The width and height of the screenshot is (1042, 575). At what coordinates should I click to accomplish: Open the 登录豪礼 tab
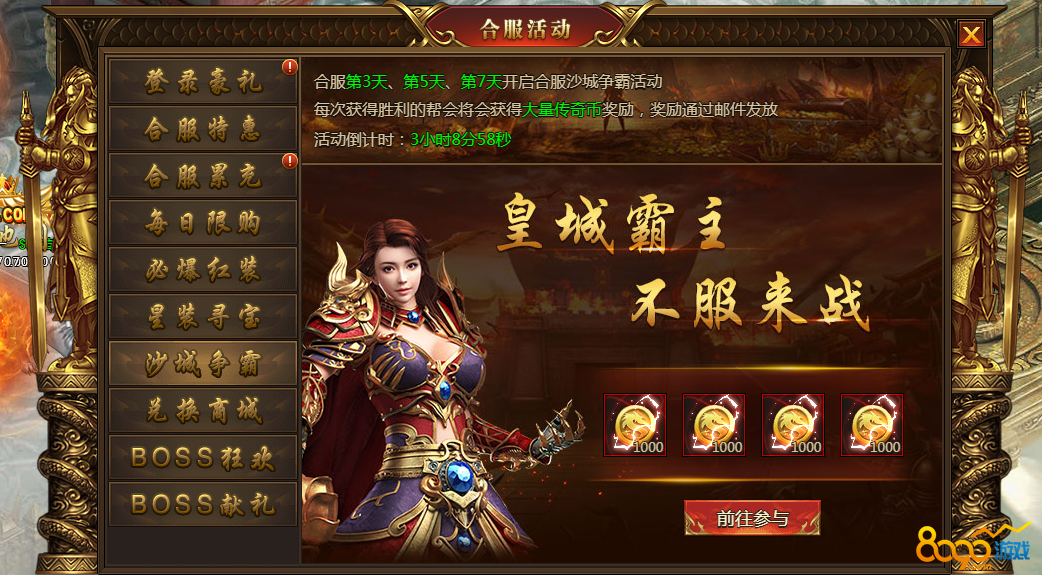pyautogui.click(x=203, y=82)
